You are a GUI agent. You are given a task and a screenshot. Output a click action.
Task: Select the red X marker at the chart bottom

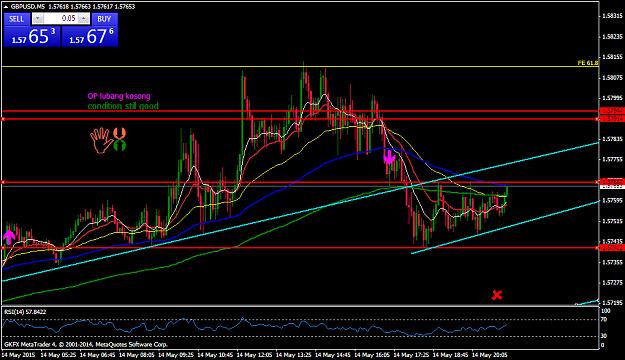(497, 295)
